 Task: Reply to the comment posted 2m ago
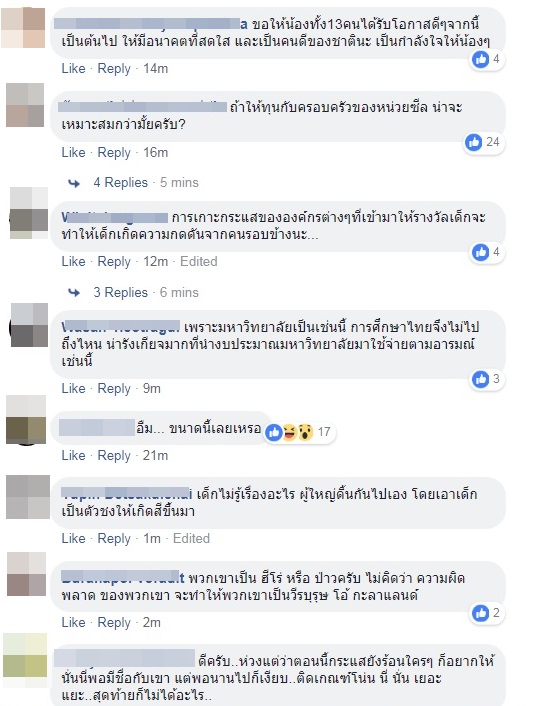(x=114, y=622)
